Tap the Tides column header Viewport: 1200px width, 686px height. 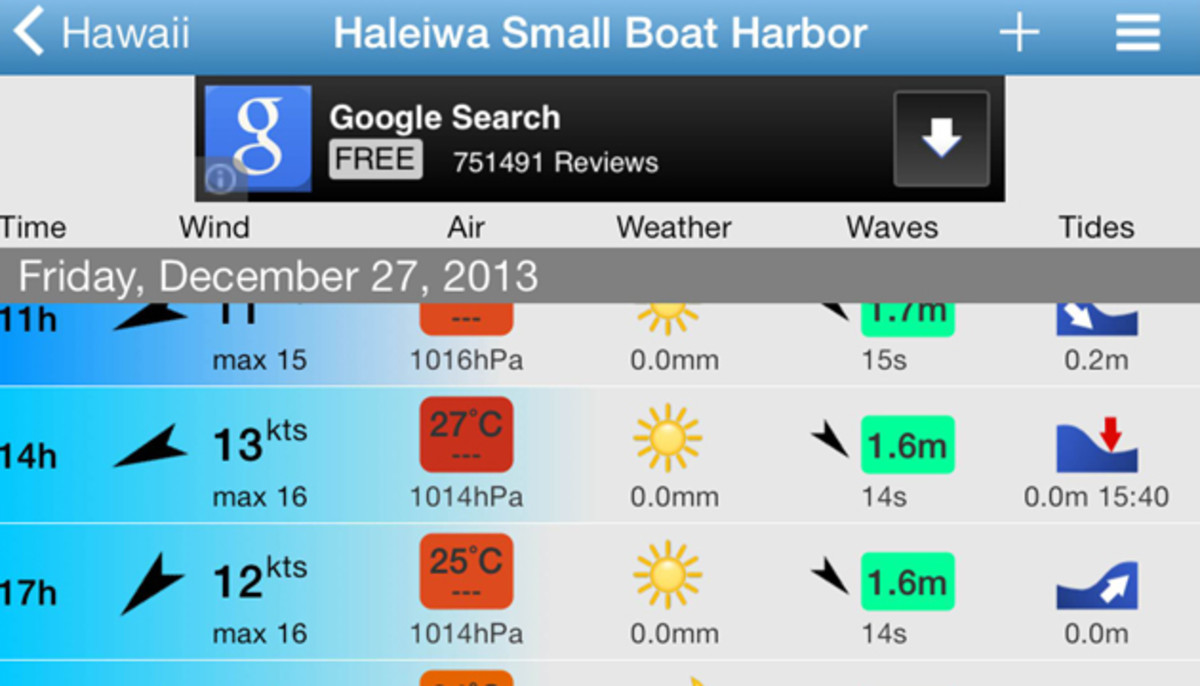point(1096,227)
